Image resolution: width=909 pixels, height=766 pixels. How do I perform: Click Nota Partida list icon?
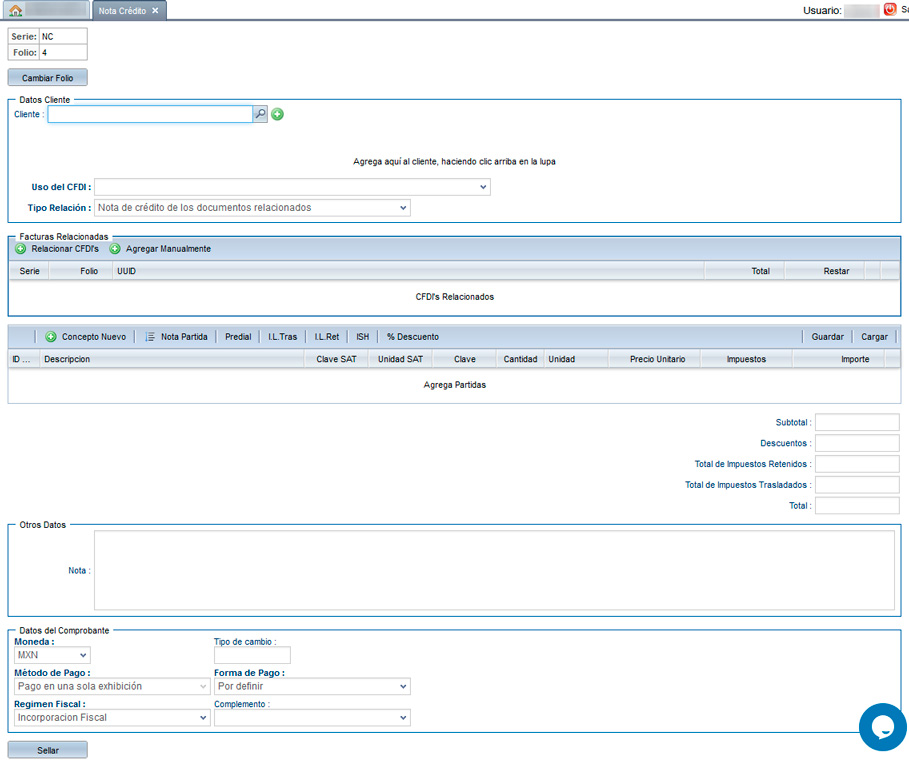150,337
